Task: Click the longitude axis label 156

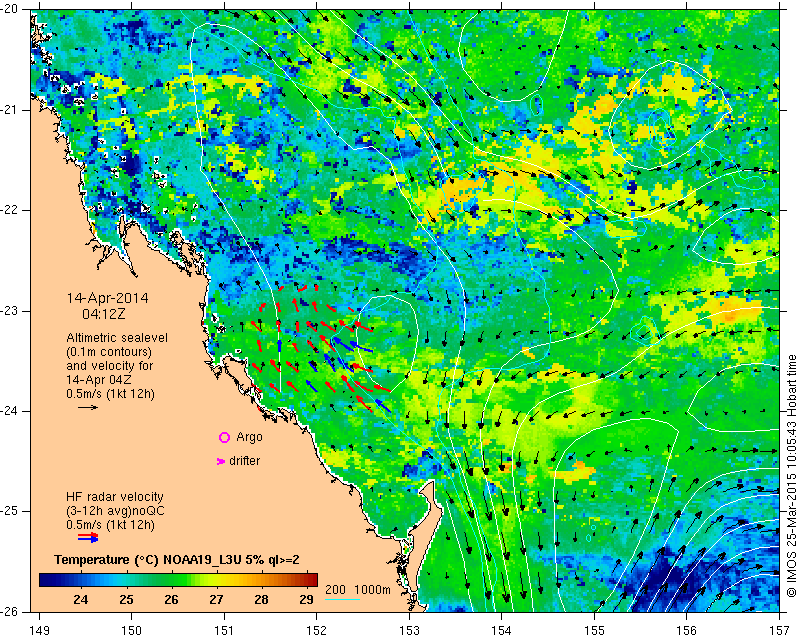Action: click(687, 631)
